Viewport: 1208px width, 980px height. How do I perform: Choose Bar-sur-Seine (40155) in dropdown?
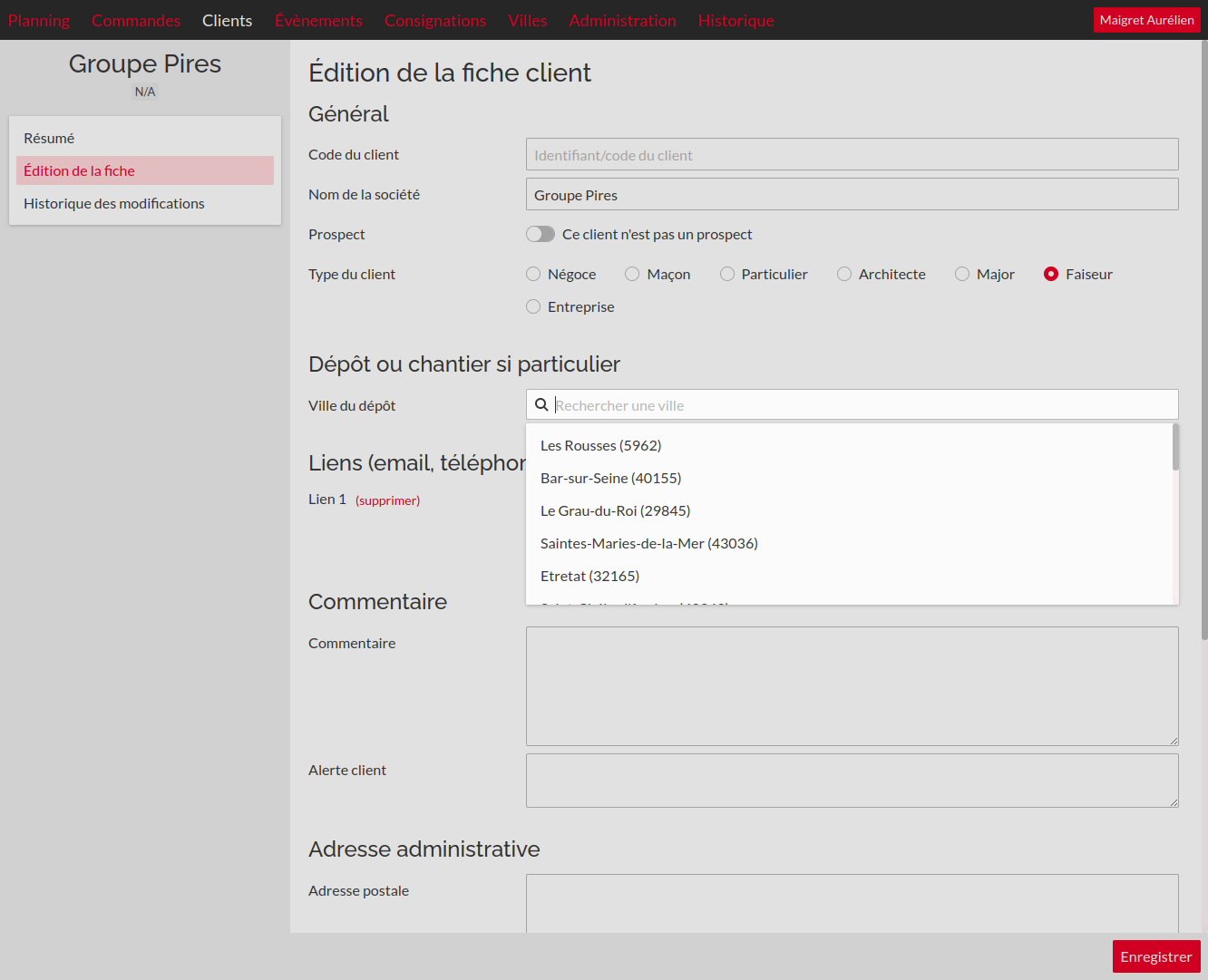(x=610, y=478)
